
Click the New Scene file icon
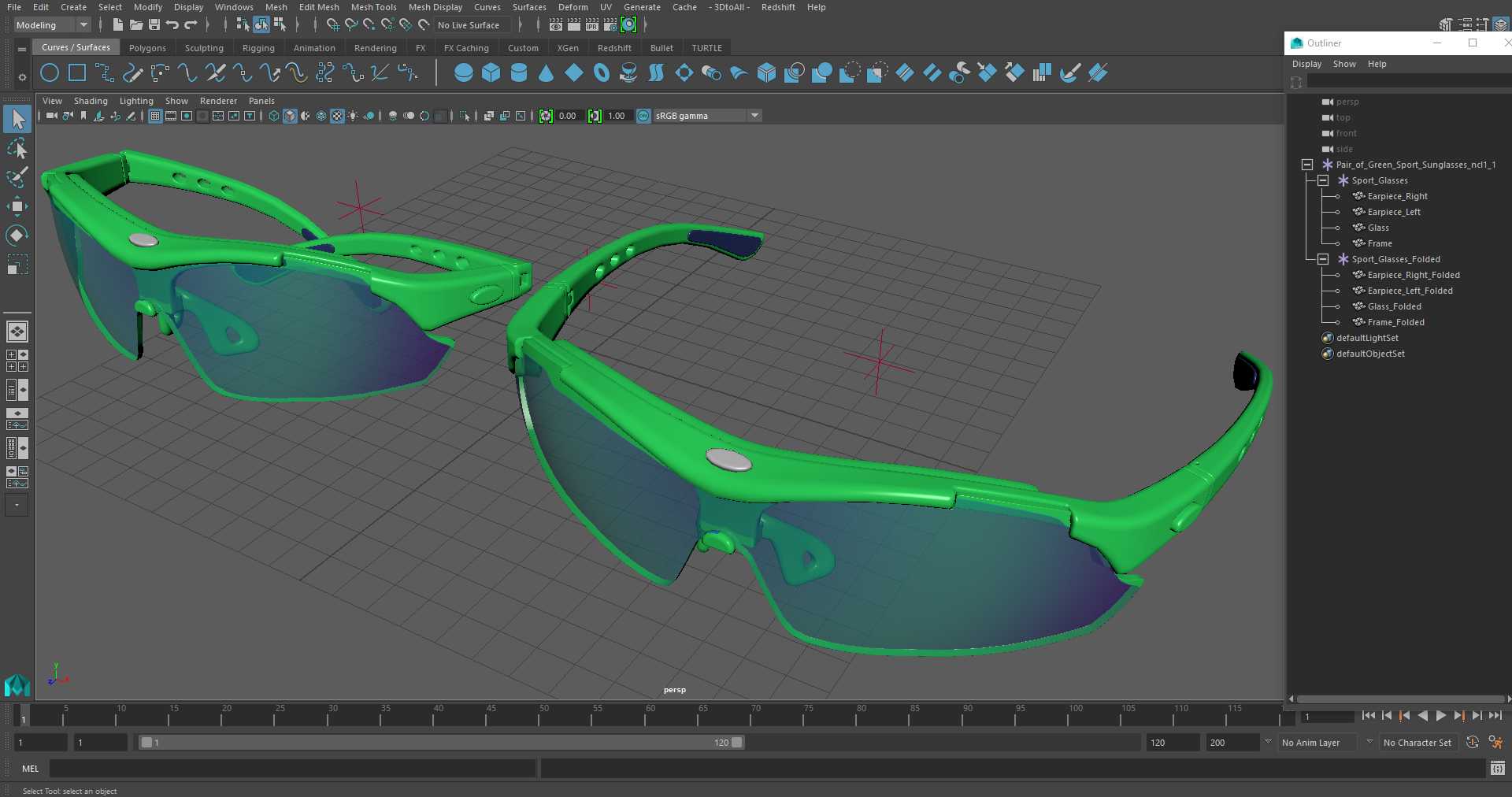pos(117,25)
